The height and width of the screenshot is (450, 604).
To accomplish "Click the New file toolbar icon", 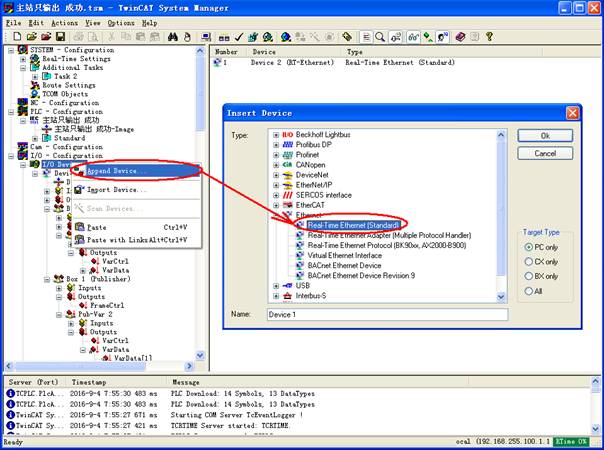I will point(10,37).
